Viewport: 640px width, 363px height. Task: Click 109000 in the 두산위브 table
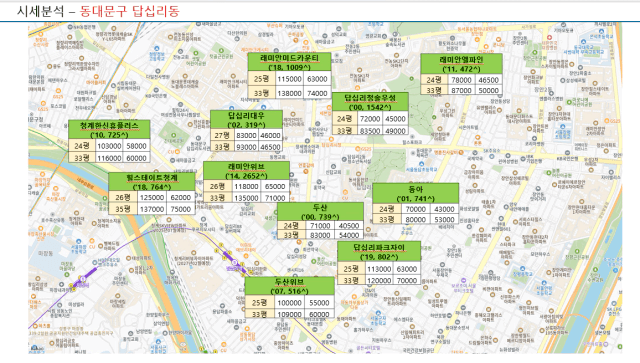pyautogui.click(x=289, y=314)
